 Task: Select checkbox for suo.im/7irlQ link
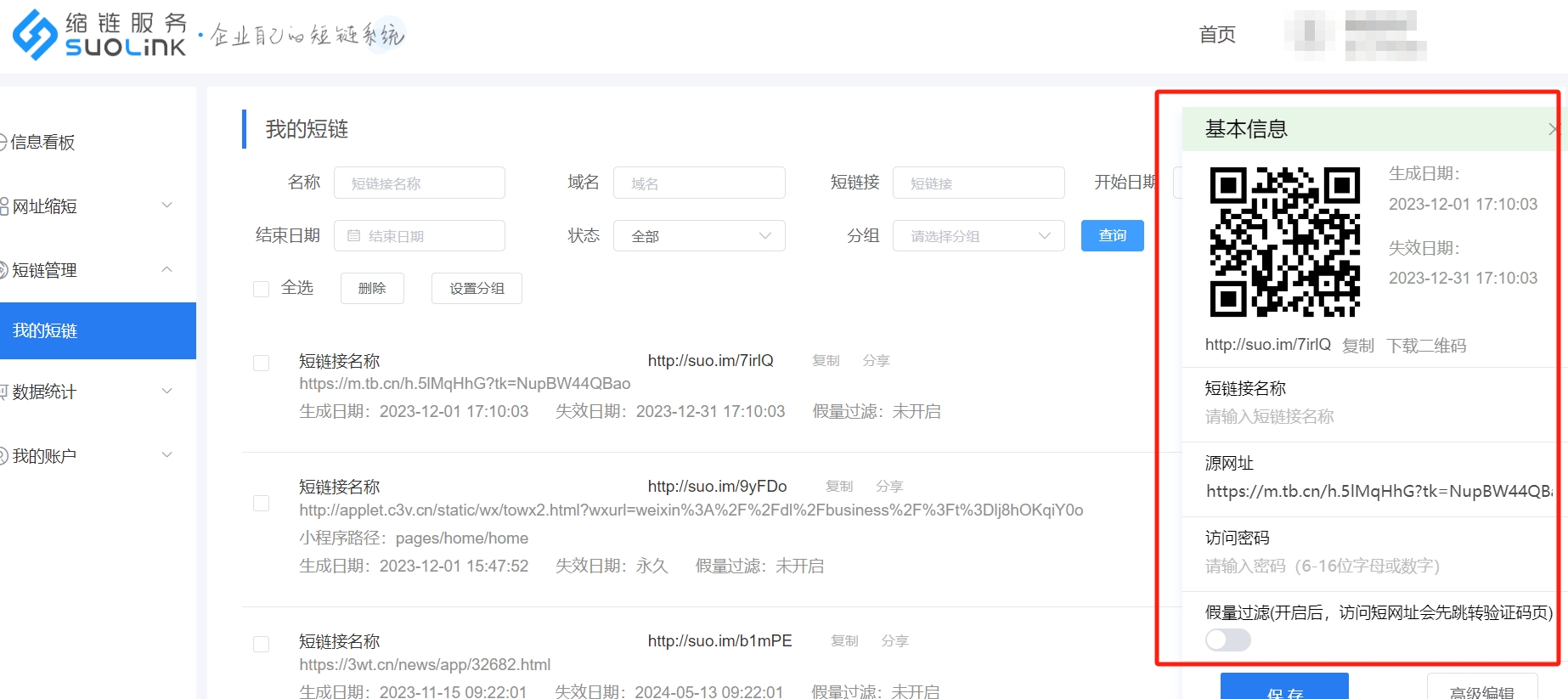262,364
